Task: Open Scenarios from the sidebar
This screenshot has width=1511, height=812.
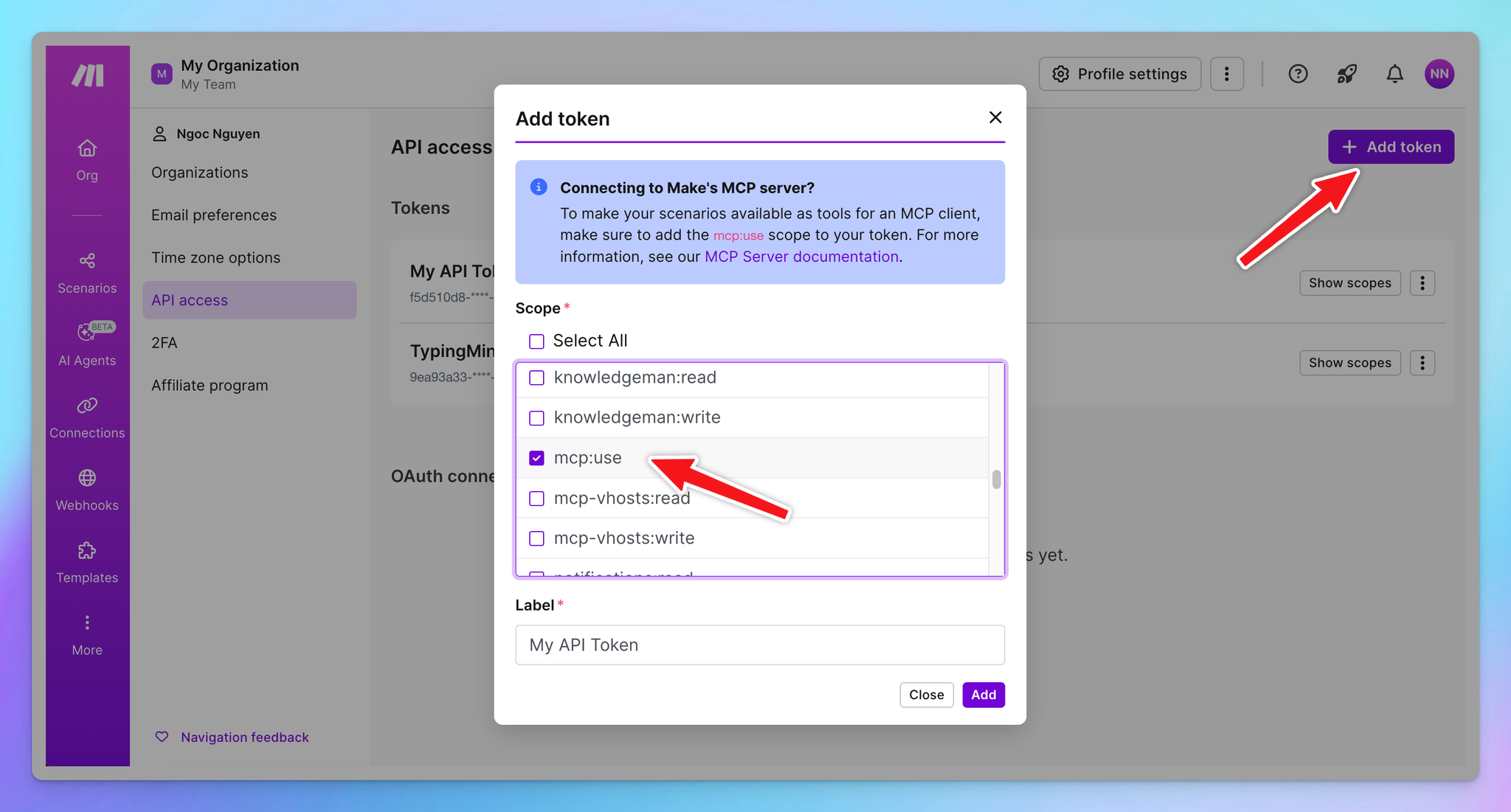Action: [x=87, y=272]
